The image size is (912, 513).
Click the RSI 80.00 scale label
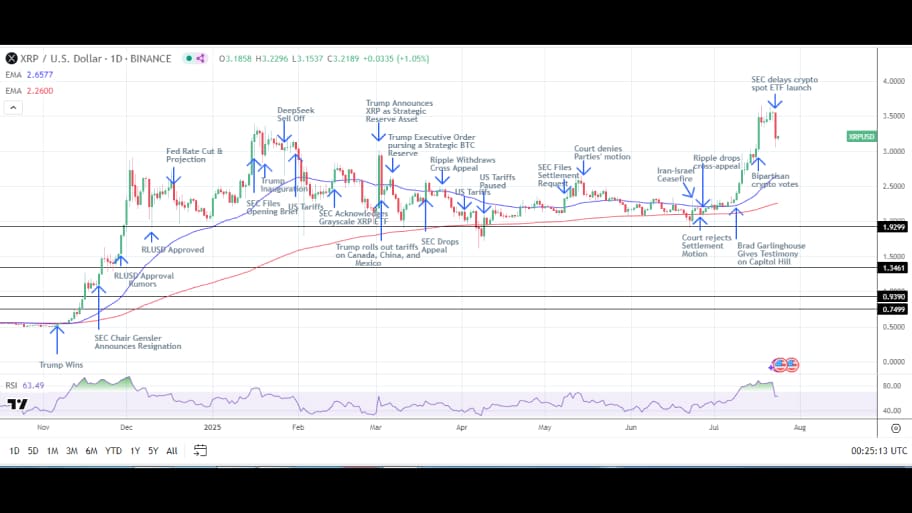(892, 386)
